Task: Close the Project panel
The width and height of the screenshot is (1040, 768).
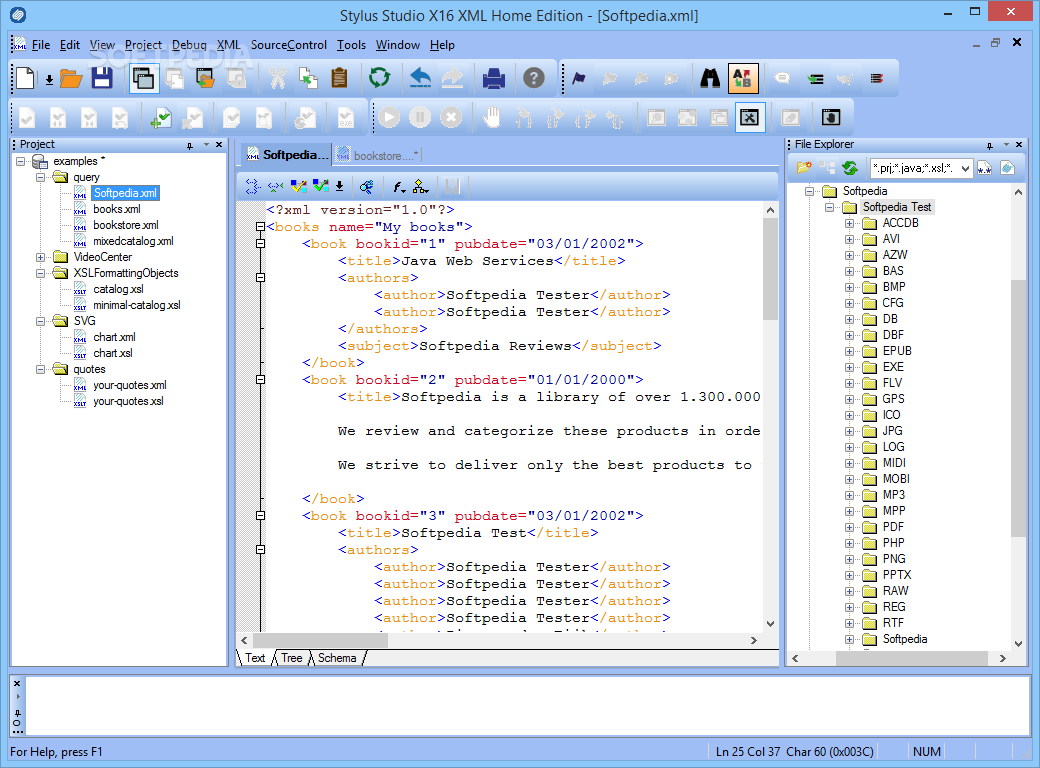Action: (x=219, y=145)
